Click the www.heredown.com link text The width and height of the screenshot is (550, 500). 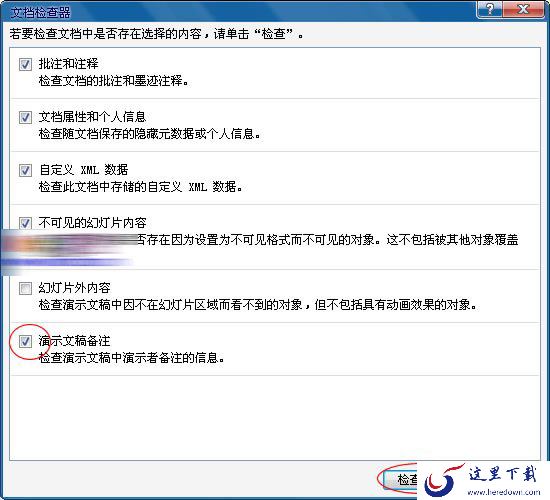pyautogui.click(x=504, y=492)
